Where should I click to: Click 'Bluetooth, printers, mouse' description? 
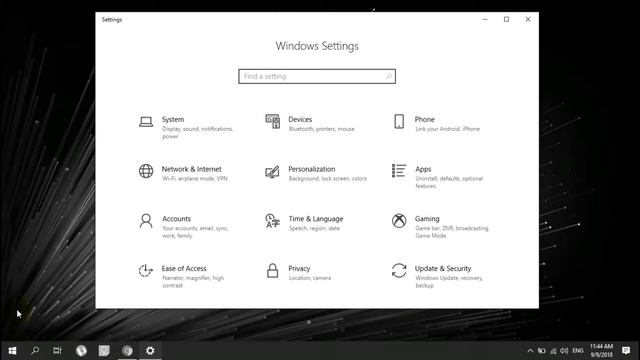pyautogui.click(x=322, y=129)
